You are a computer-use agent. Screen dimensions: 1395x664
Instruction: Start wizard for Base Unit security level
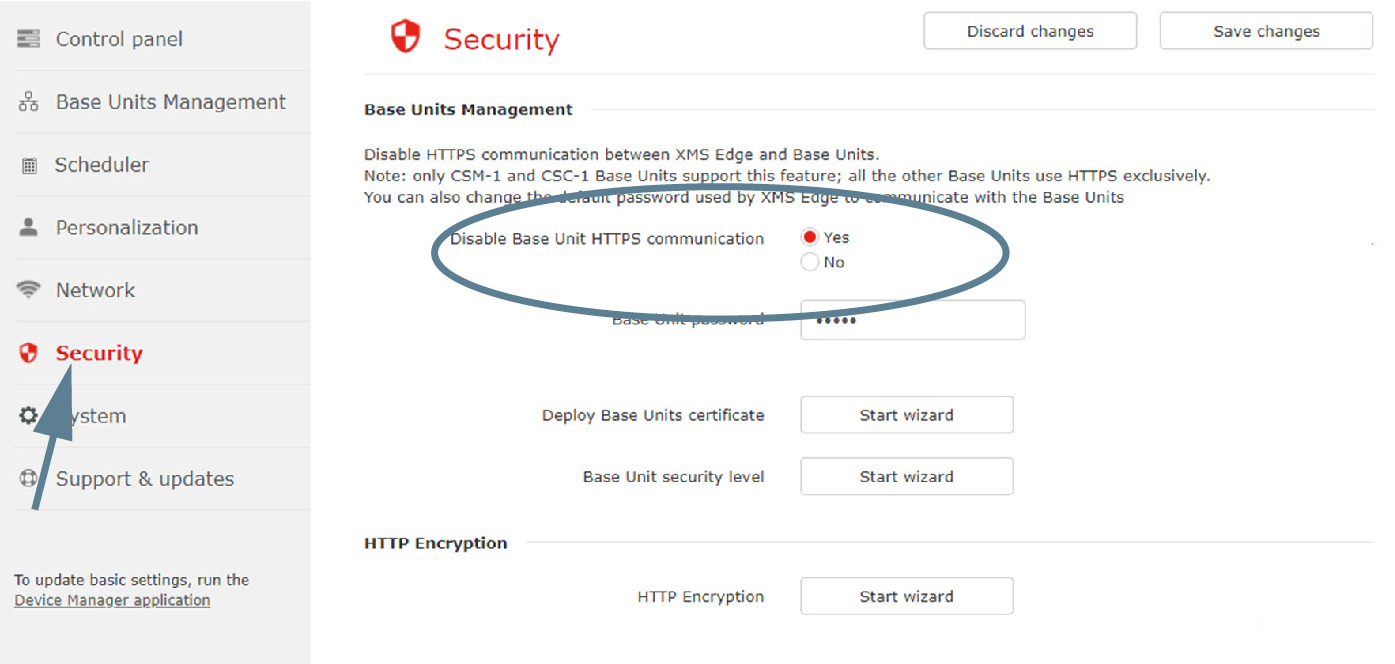[x=907, y=477]
